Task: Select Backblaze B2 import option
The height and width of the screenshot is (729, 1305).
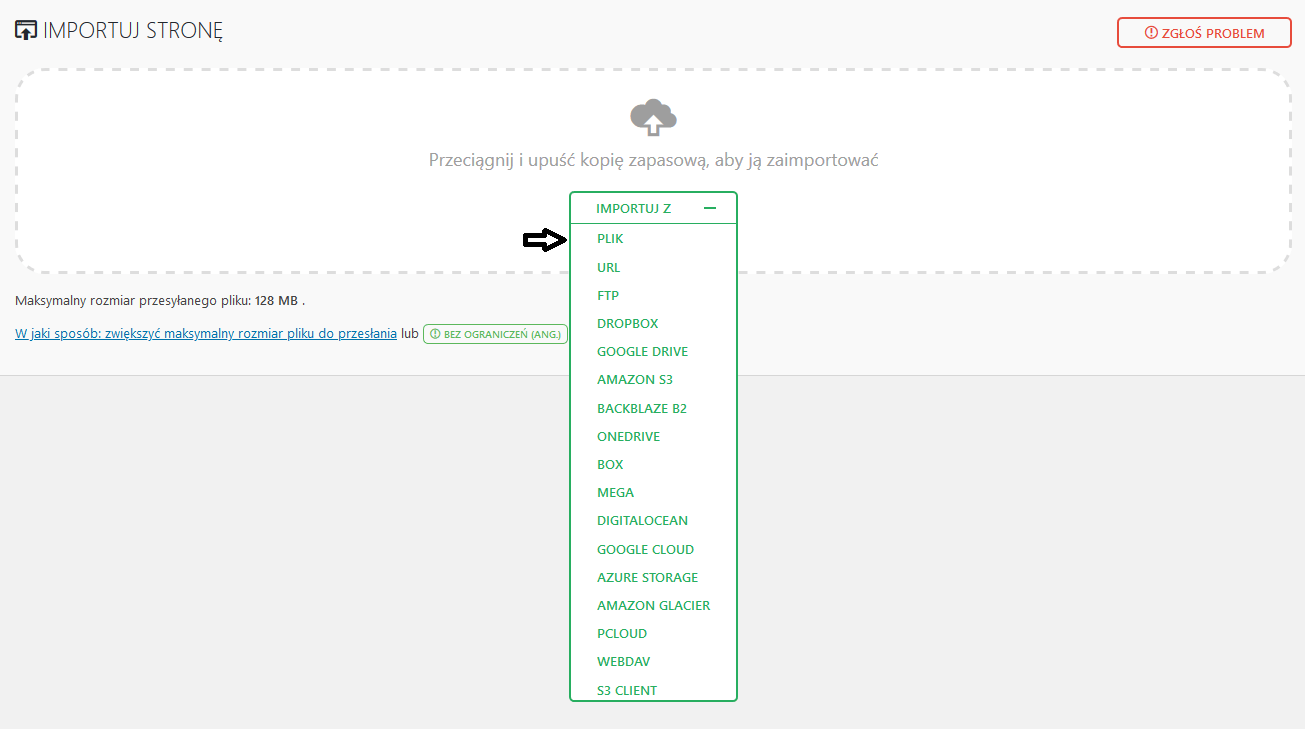Action: tap(642, 409)
